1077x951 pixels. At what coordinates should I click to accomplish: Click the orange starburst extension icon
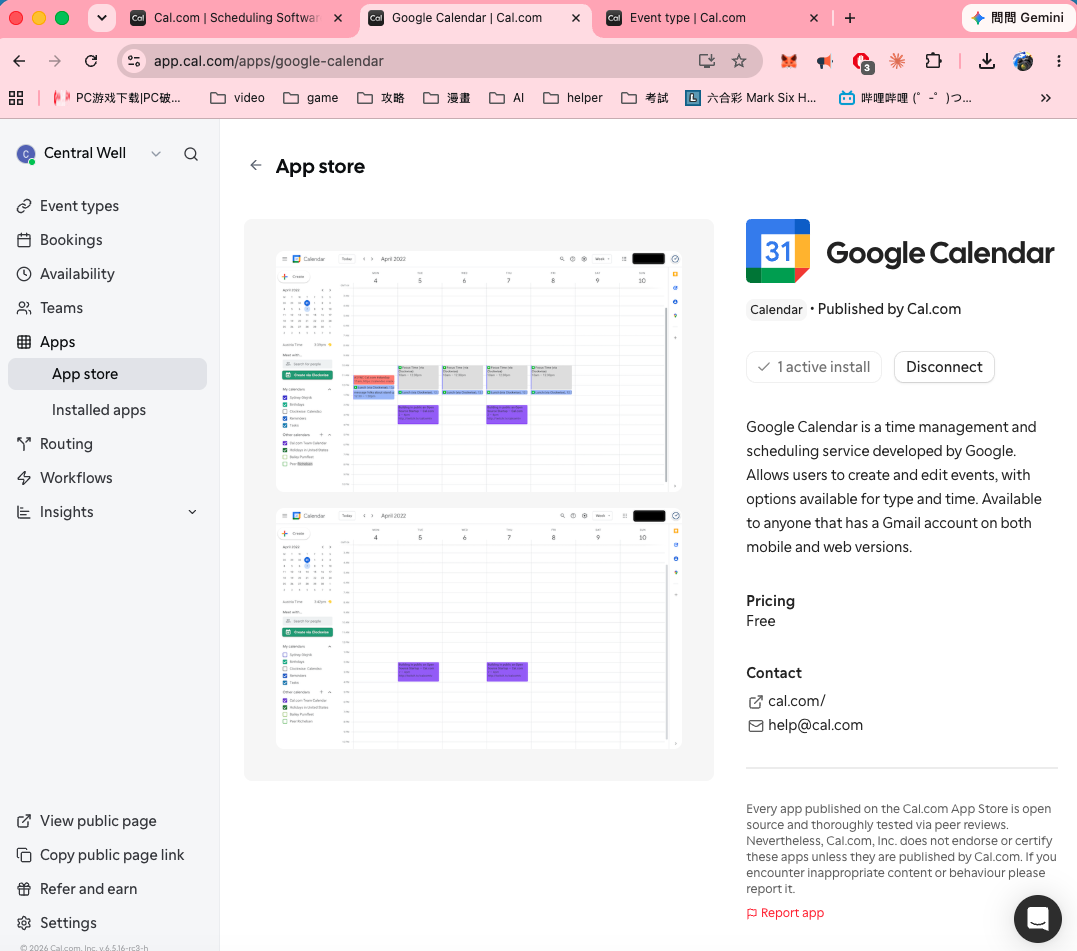897,61
